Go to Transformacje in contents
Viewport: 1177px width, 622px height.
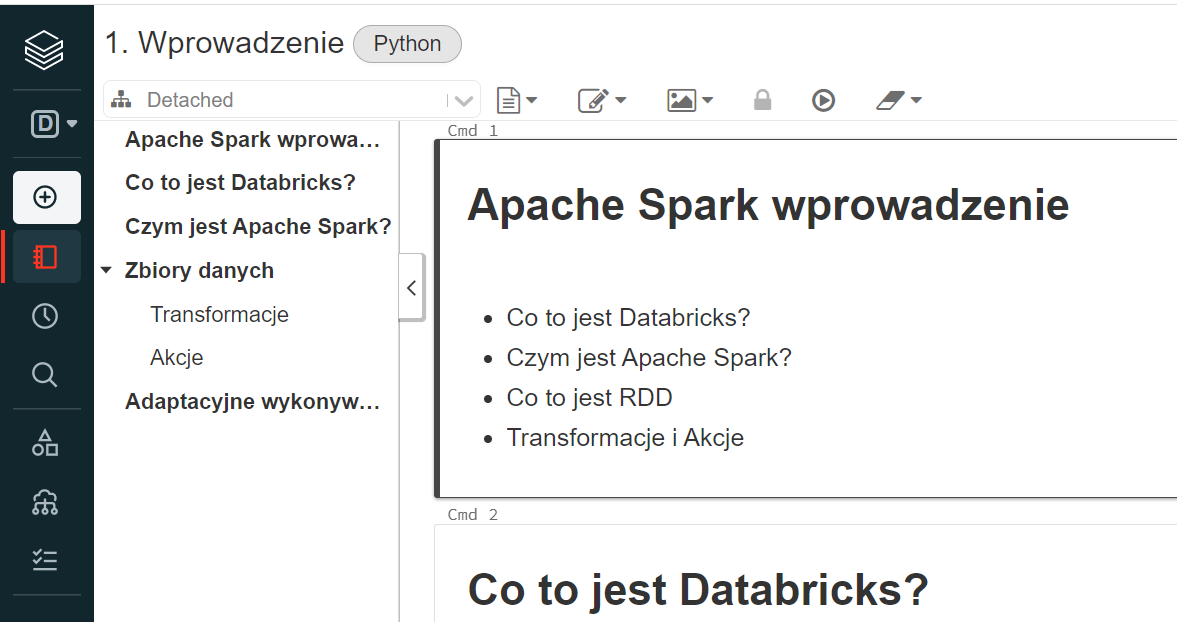coord(219,315)
